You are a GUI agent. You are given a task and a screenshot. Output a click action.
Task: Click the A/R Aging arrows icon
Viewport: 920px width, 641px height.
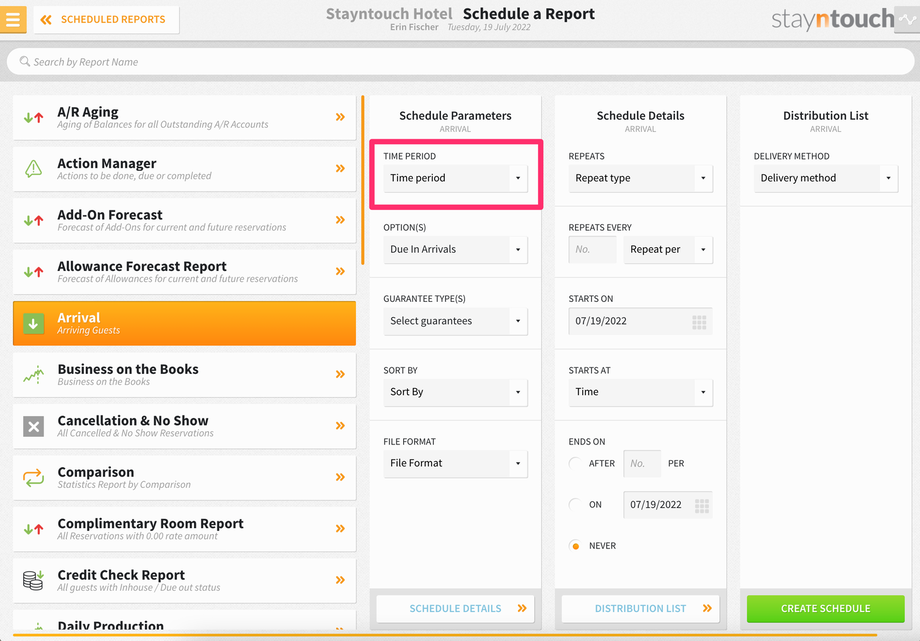pyautogui.click(x=33, y=117)
